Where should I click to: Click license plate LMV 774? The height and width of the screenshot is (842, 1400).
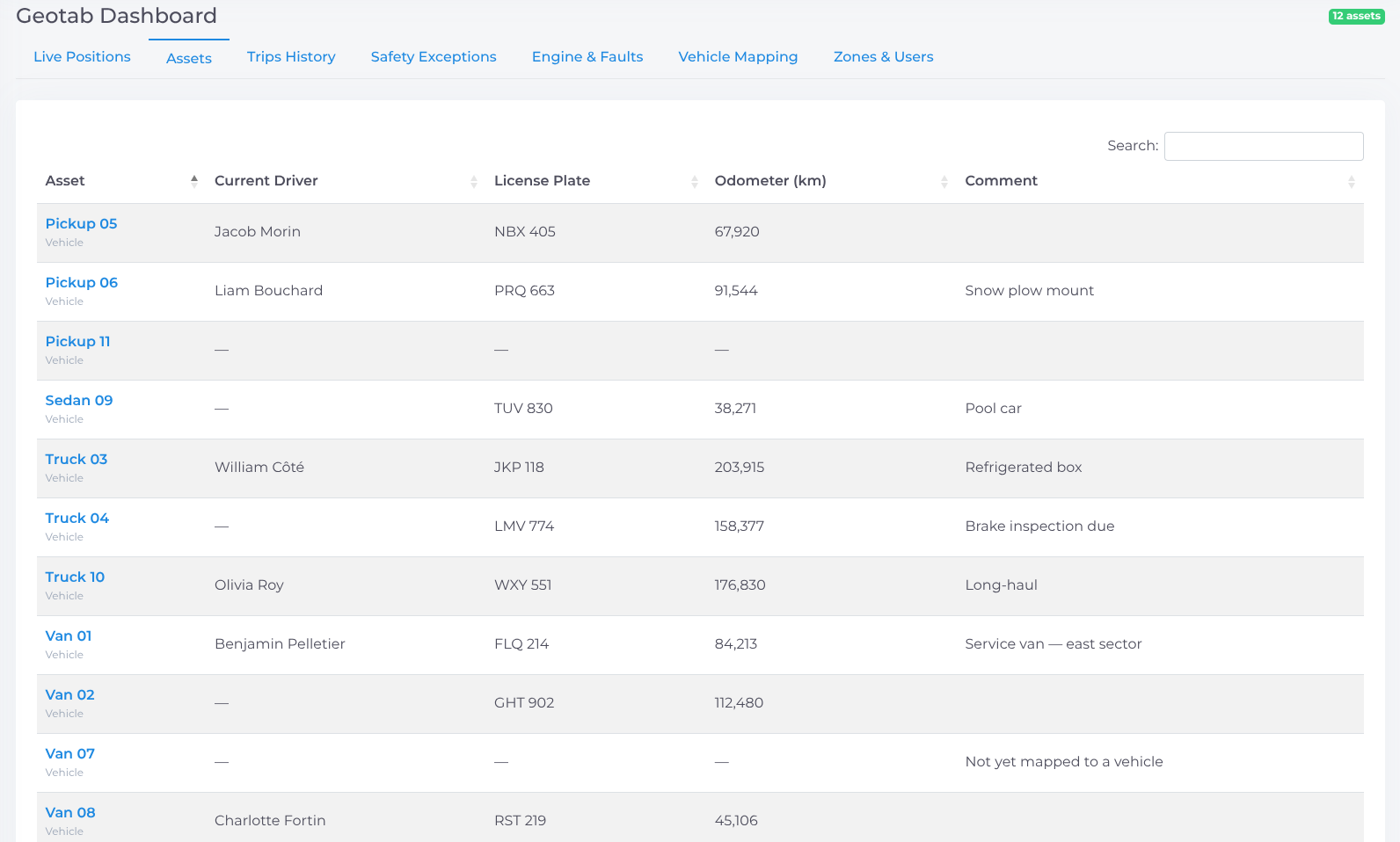(x=524, y=526)
